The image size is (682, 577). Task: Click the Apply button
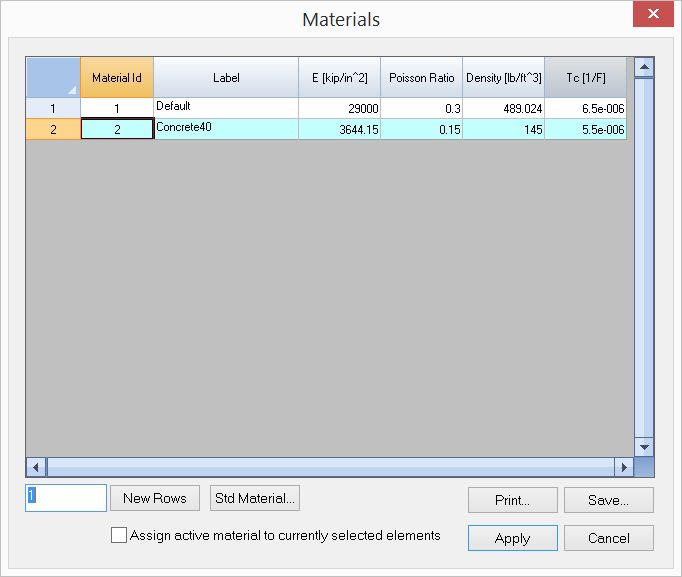tap(513, 538)
